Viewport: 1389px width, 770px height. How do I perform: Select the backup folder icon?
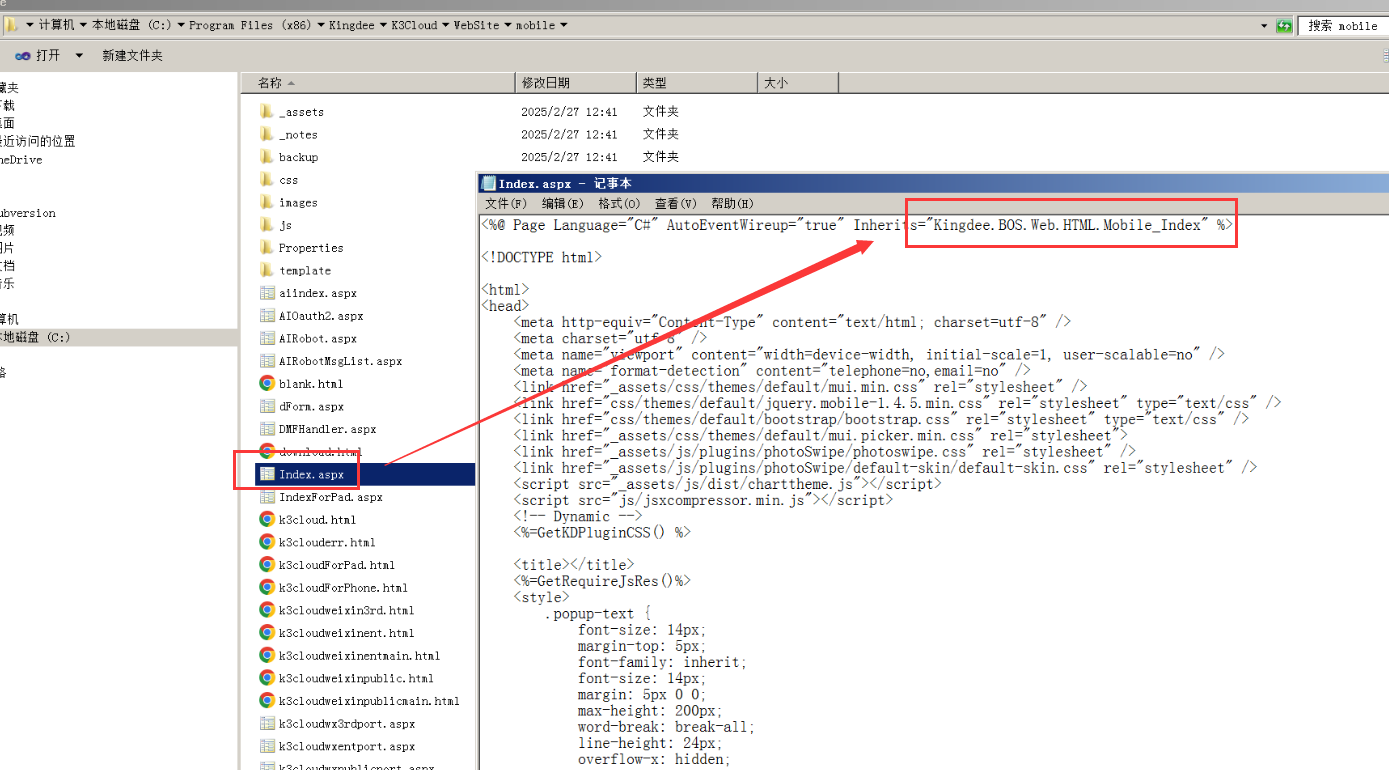pyautogui.click(x=266, y=157)
